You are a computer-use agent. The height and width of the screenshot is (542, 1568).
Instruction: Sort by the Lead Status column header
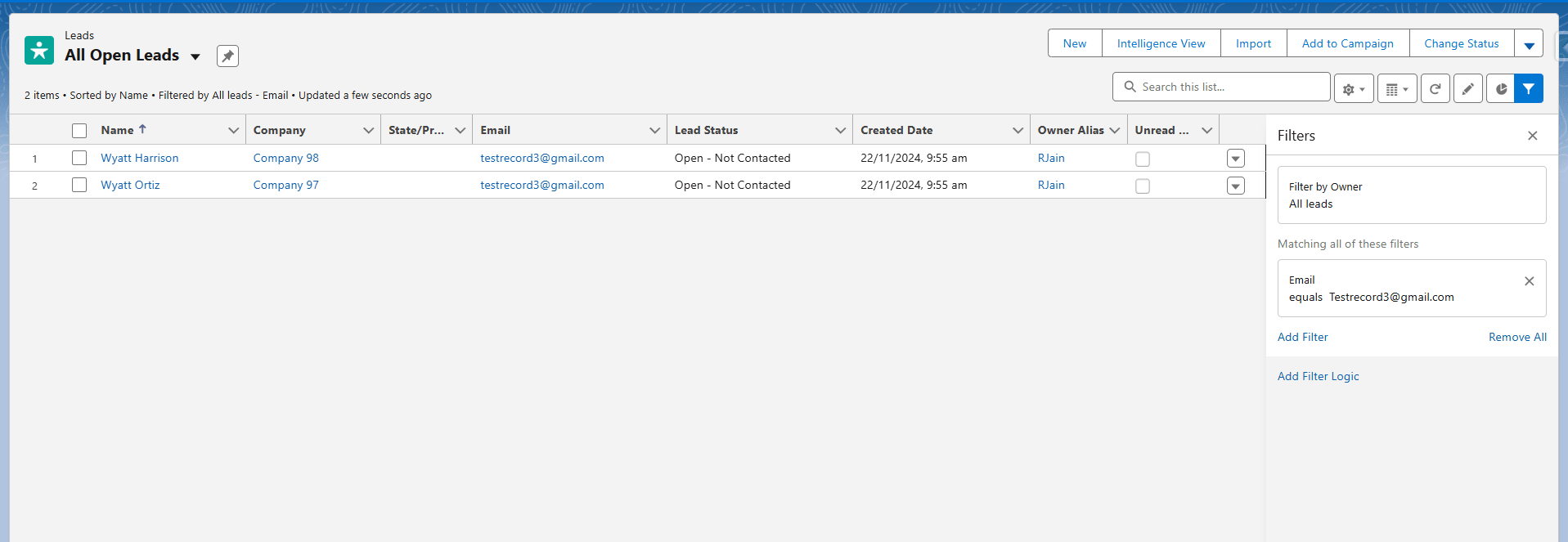706,130
